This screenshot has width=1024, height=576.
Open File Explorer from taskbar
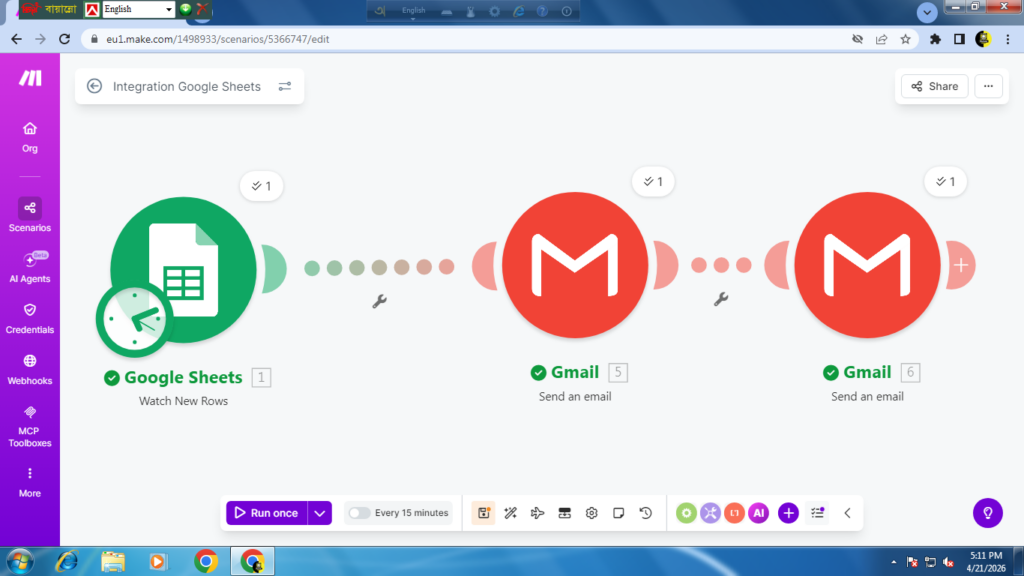pos(113,562)
